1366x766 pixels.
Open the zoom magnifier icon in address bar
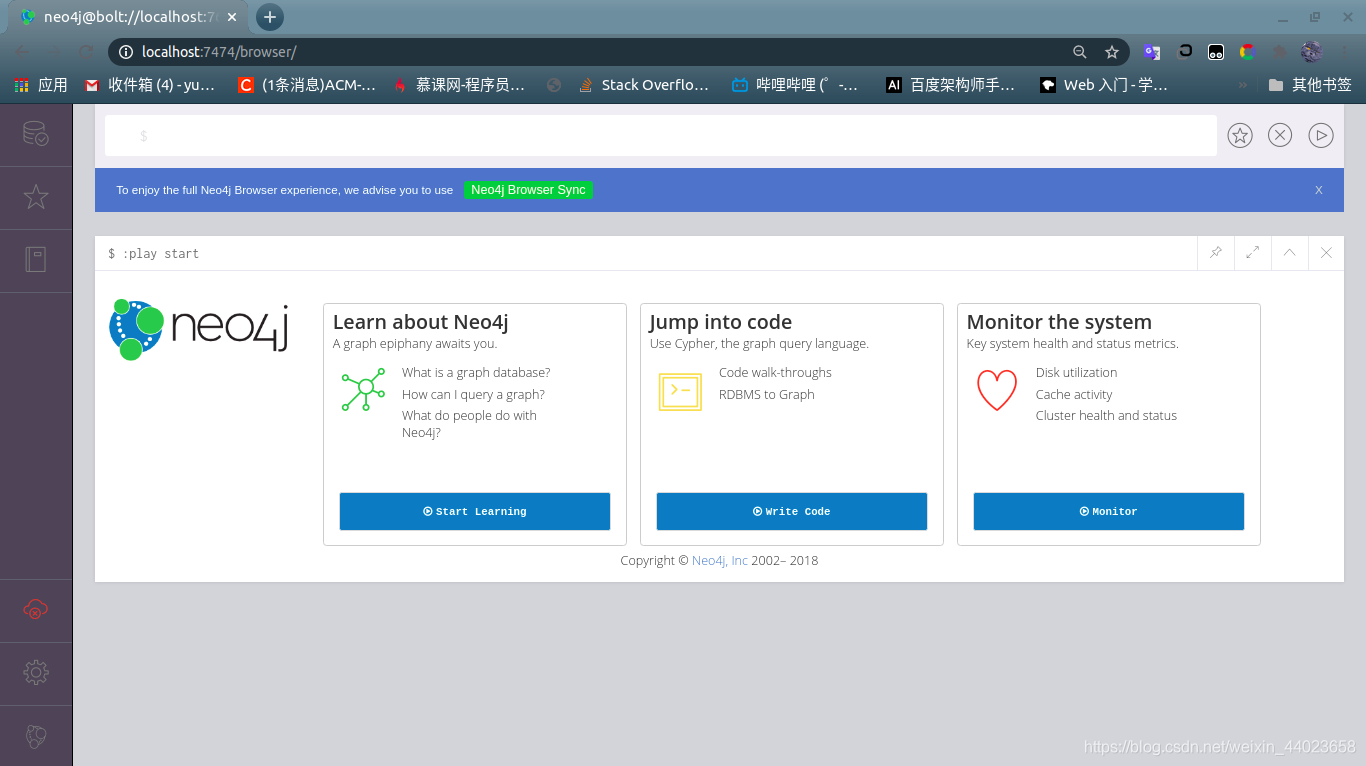(1080, 52)
